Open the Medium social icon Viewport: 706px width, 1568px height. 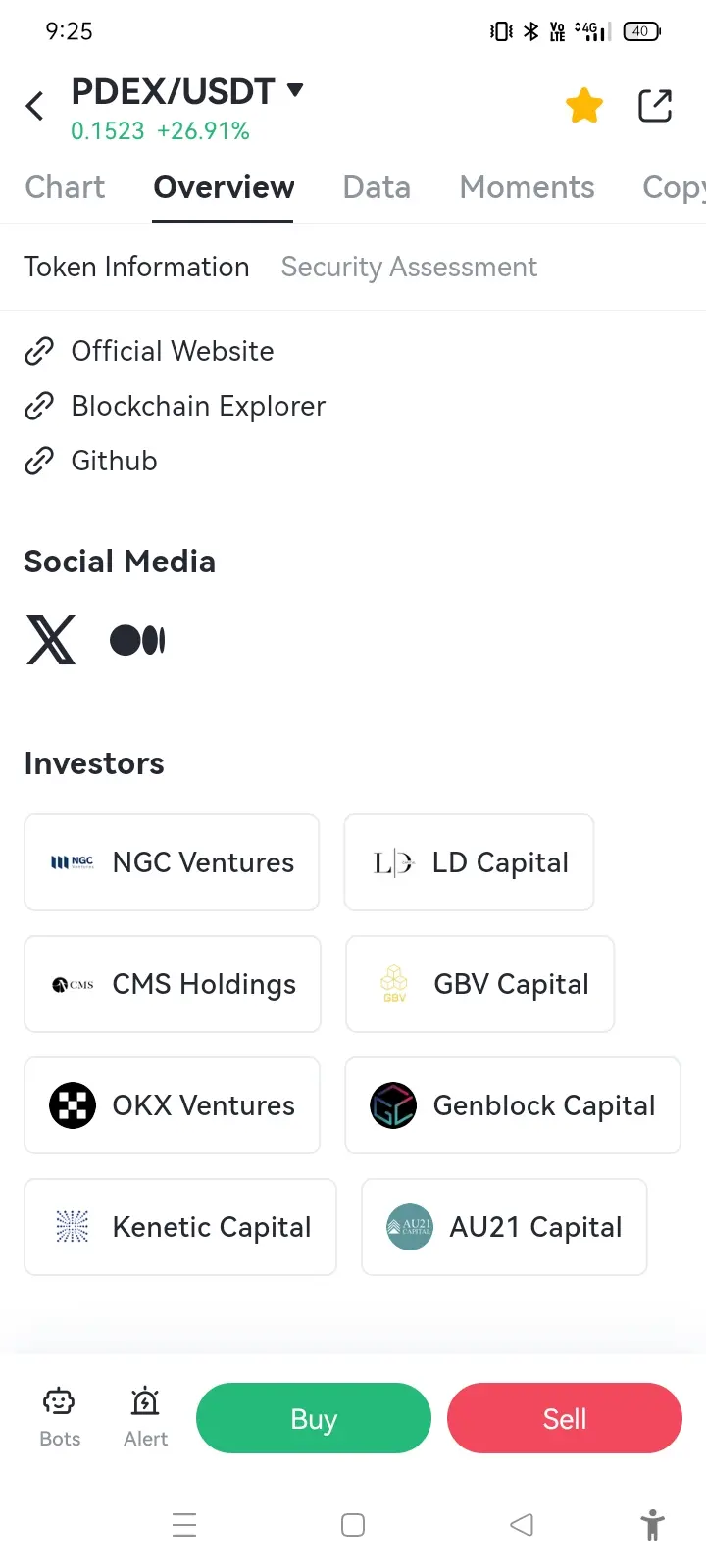click(137, 640)
